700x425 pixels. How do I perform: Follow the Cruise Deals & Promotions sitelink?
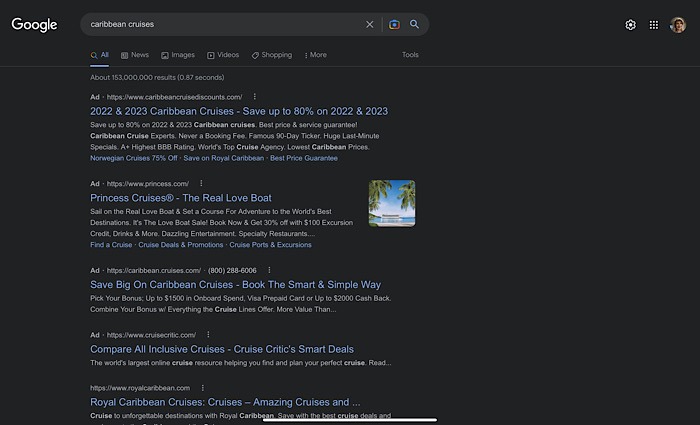point(181,245)
